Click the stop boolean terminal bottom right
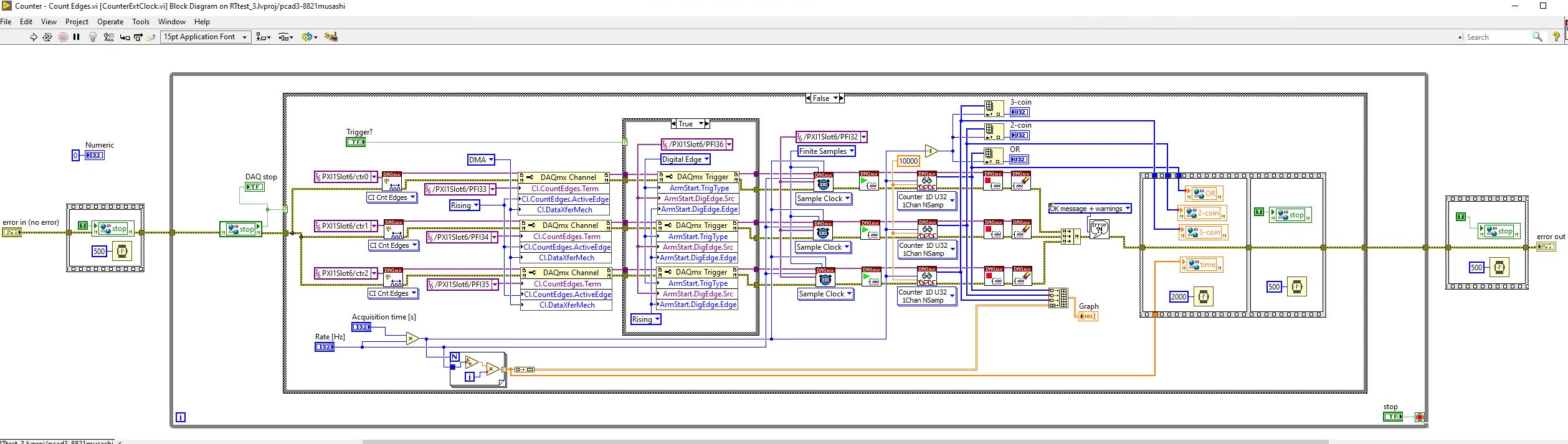1568x444 pixels. 1392,417
